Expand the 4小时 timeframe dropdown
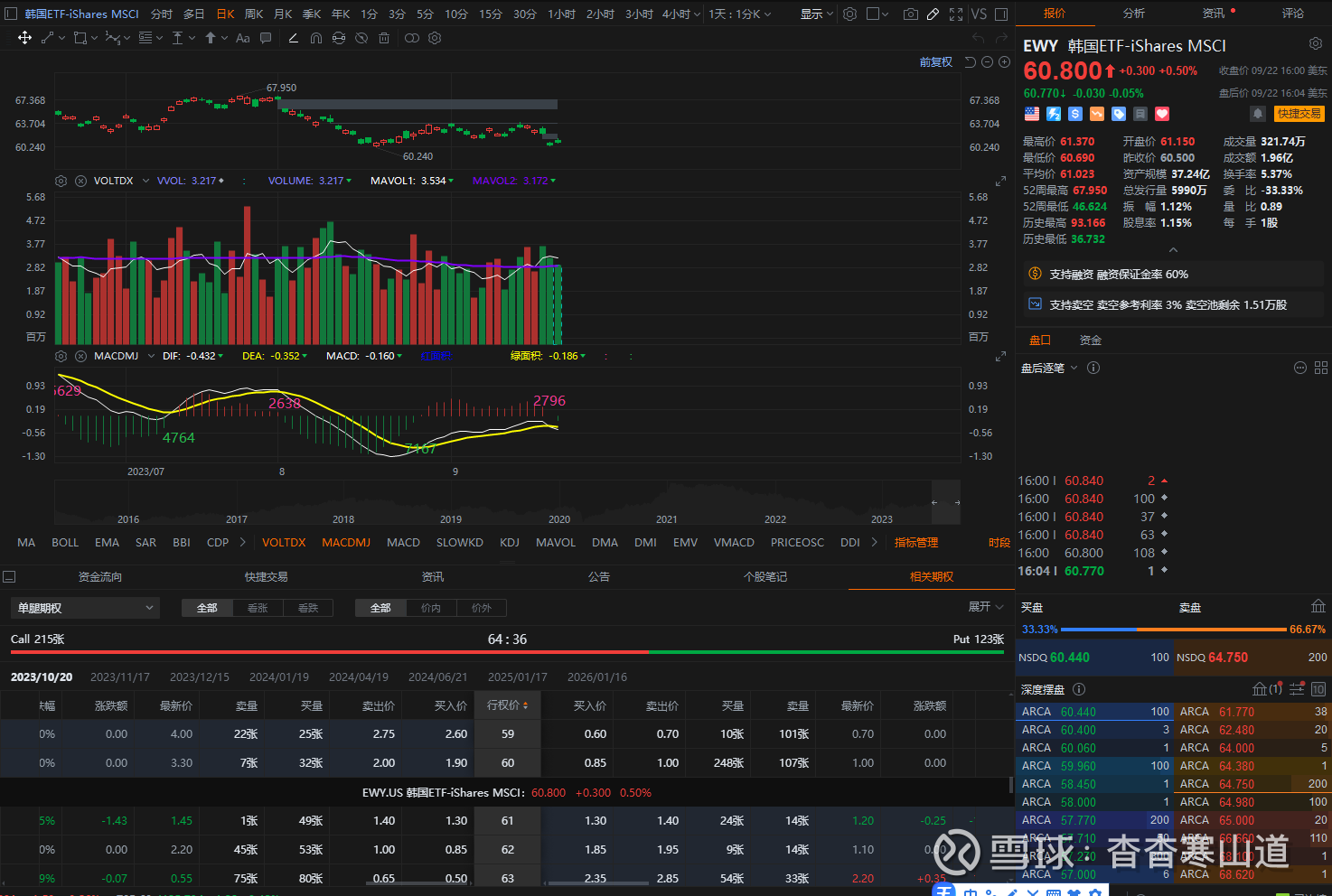 click(x=681, y=14)
